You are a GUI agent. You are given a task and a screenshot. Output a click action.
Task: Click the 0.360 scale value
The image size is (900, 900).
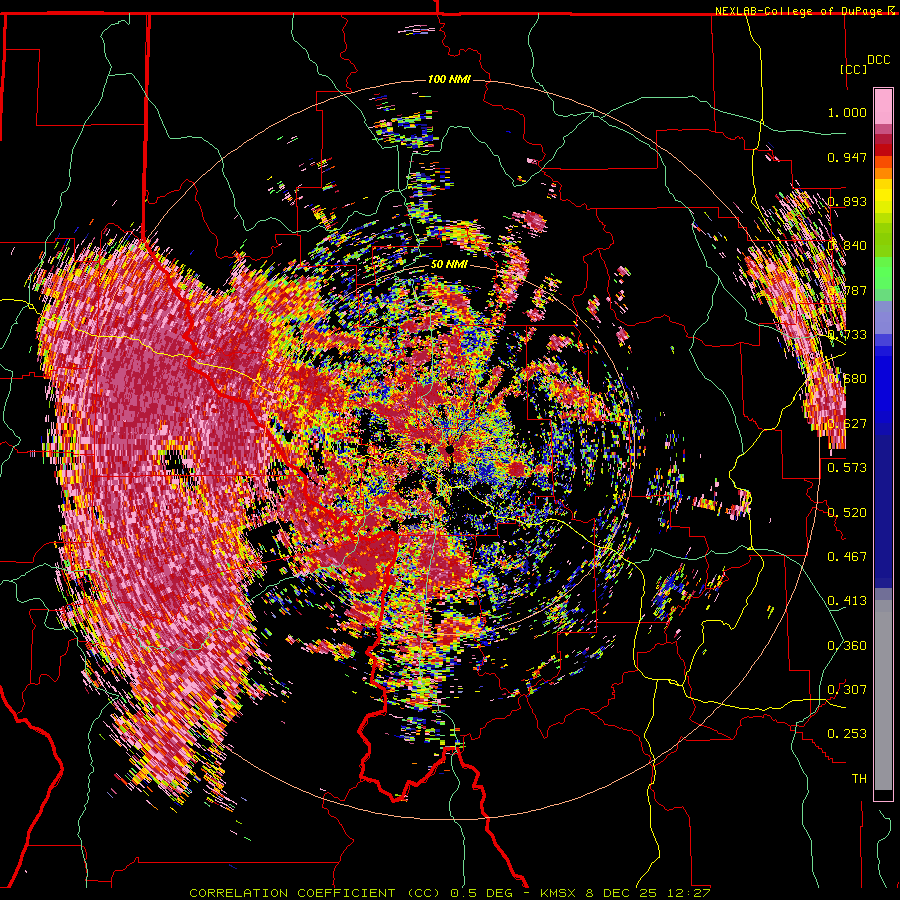pos(847,645)
